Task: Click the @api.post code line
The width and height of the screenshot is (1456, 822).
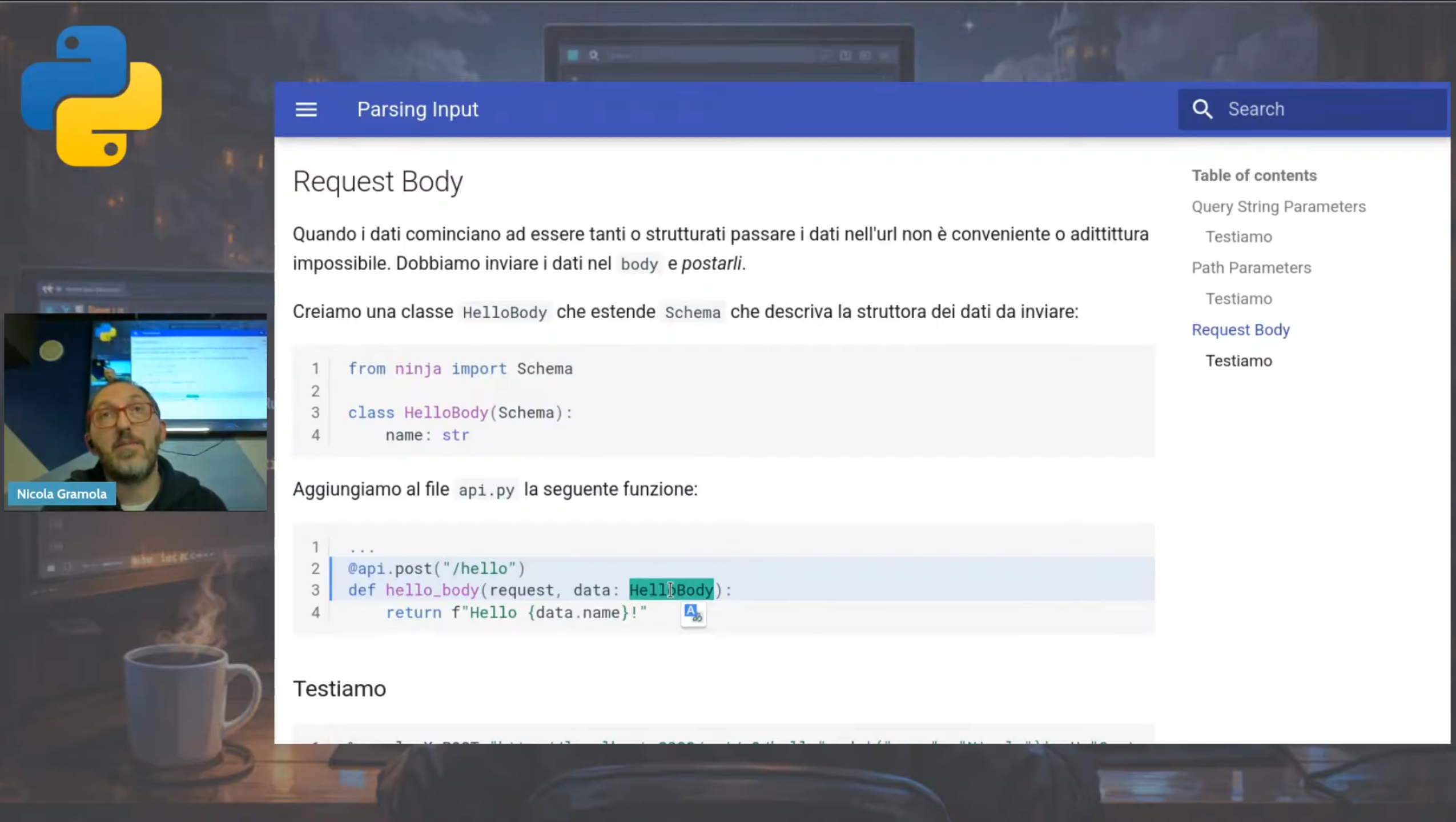Action: pos(436,569)
